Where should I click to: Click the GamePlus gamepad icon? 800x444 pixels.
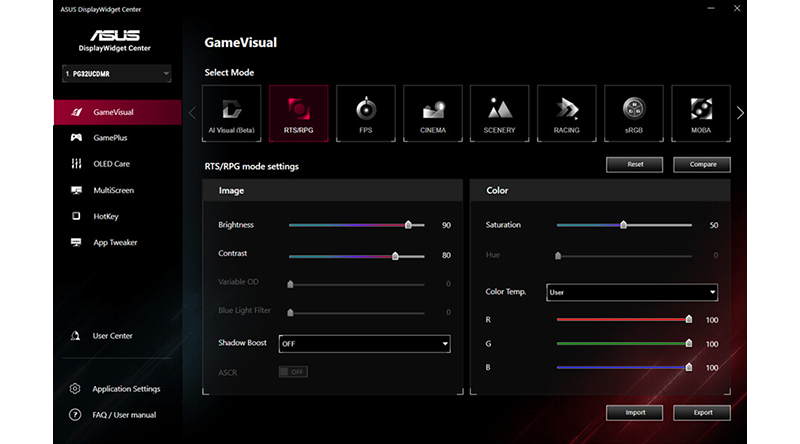point(76,137)
